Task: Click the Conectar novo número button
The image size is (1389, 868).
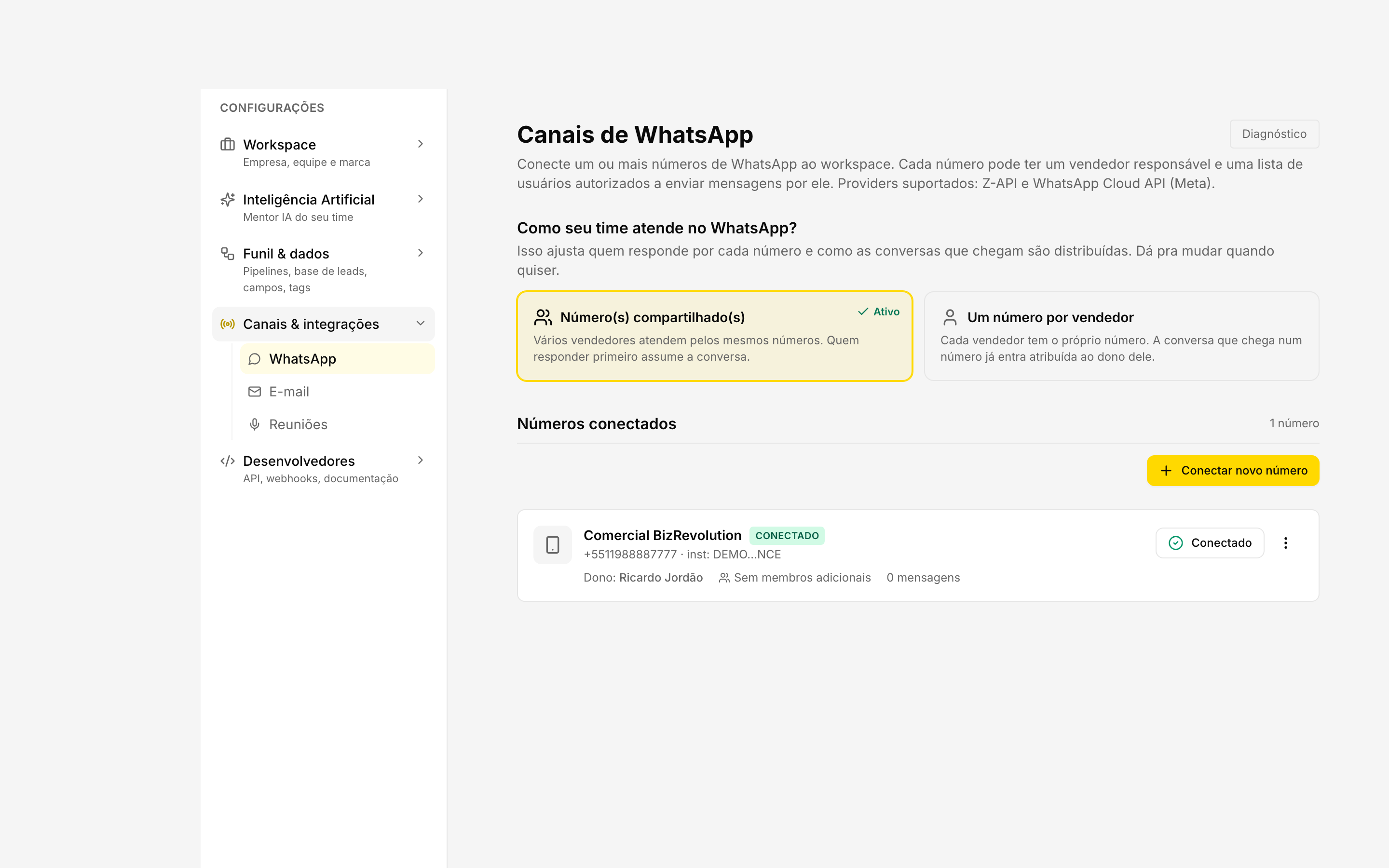Action: (x=1233, y=471)
